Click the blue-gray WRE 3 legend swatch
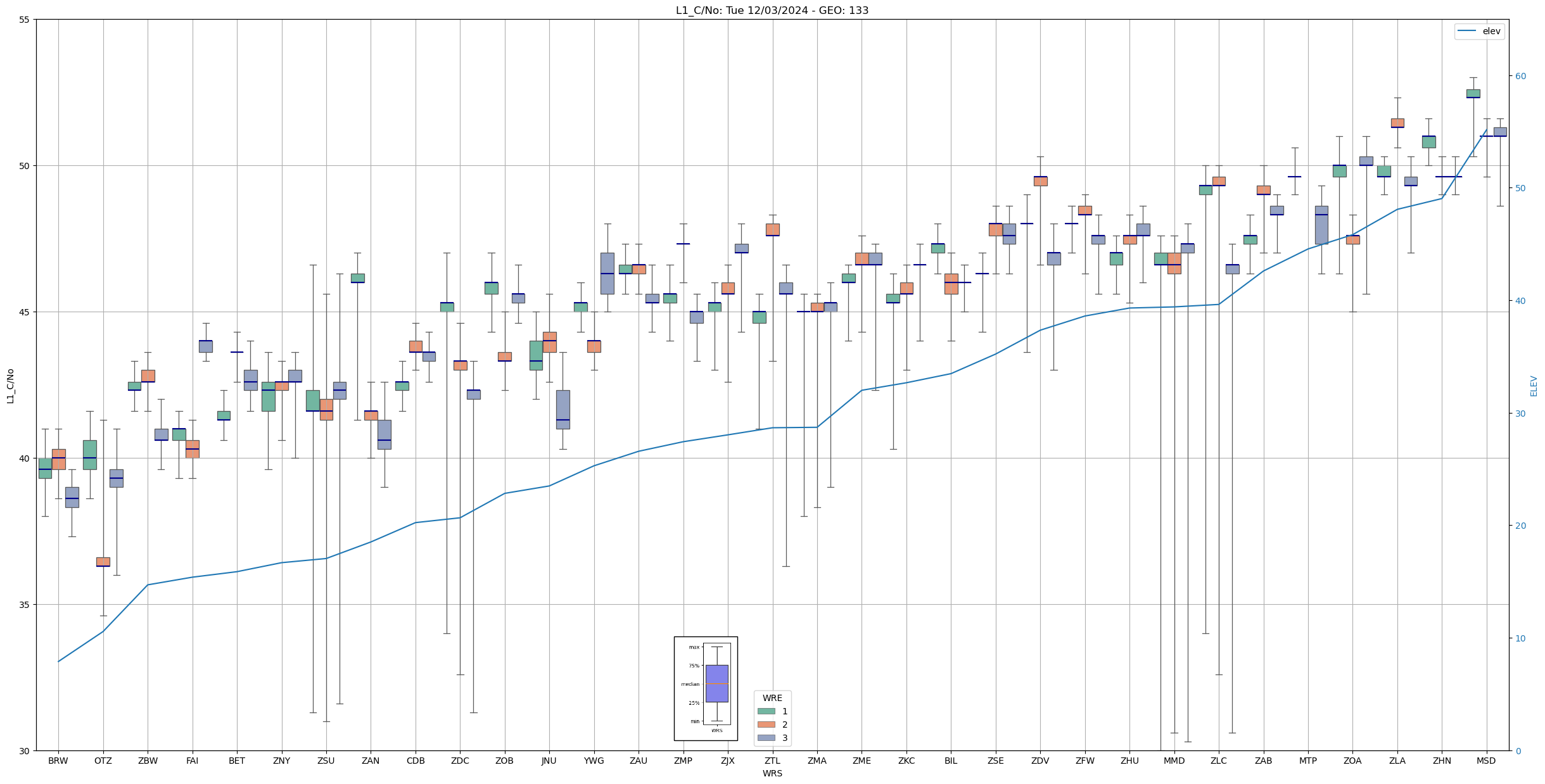This screenshot has height=784, width=1545. coord(766,738)
